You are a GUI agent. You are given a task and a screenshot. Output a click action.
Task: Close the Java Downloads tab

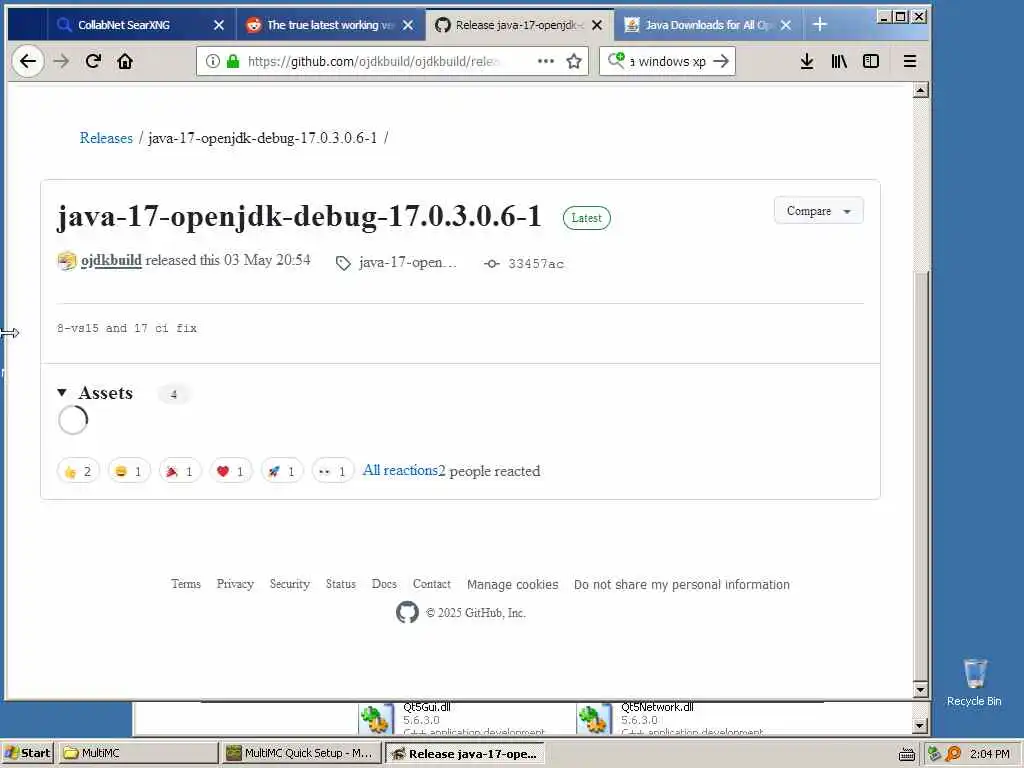(x=786, y=25)
